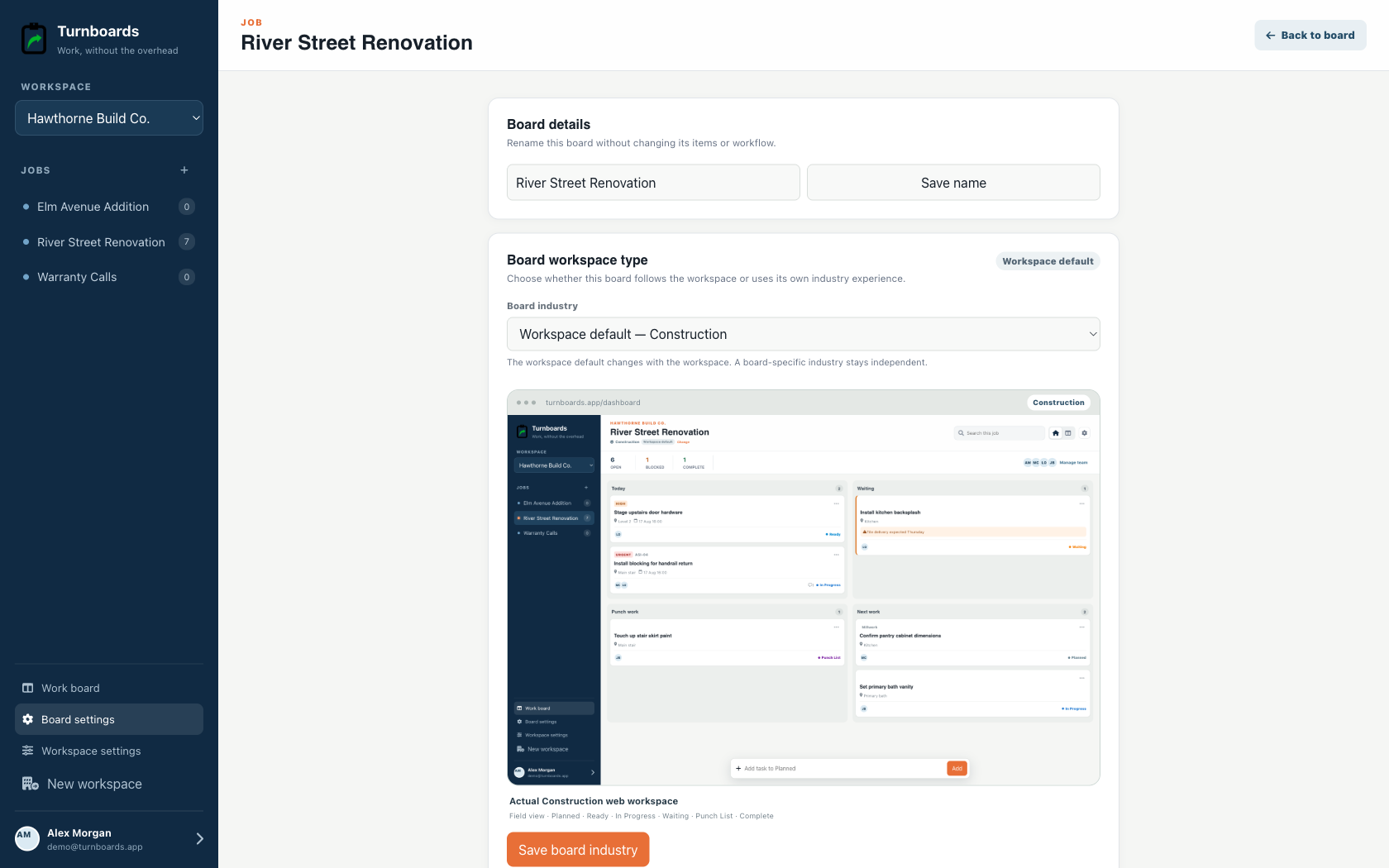Click the Turnboards logo icon
This screenshot has width=1389, height=868.
(x=34, y=39)
